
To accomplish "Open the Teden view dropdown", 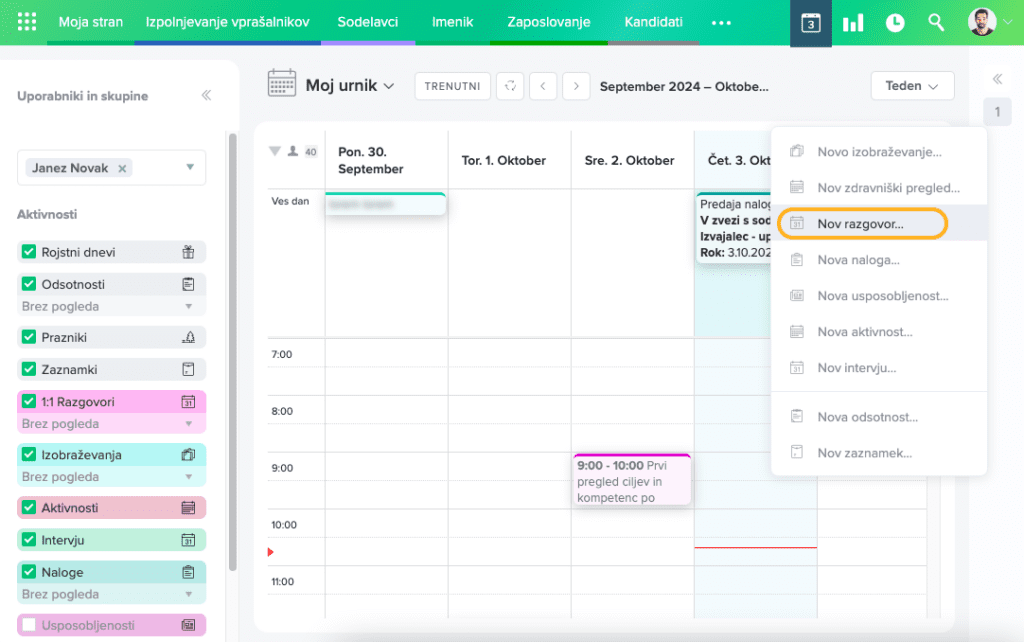I will [x=912, y=86].
